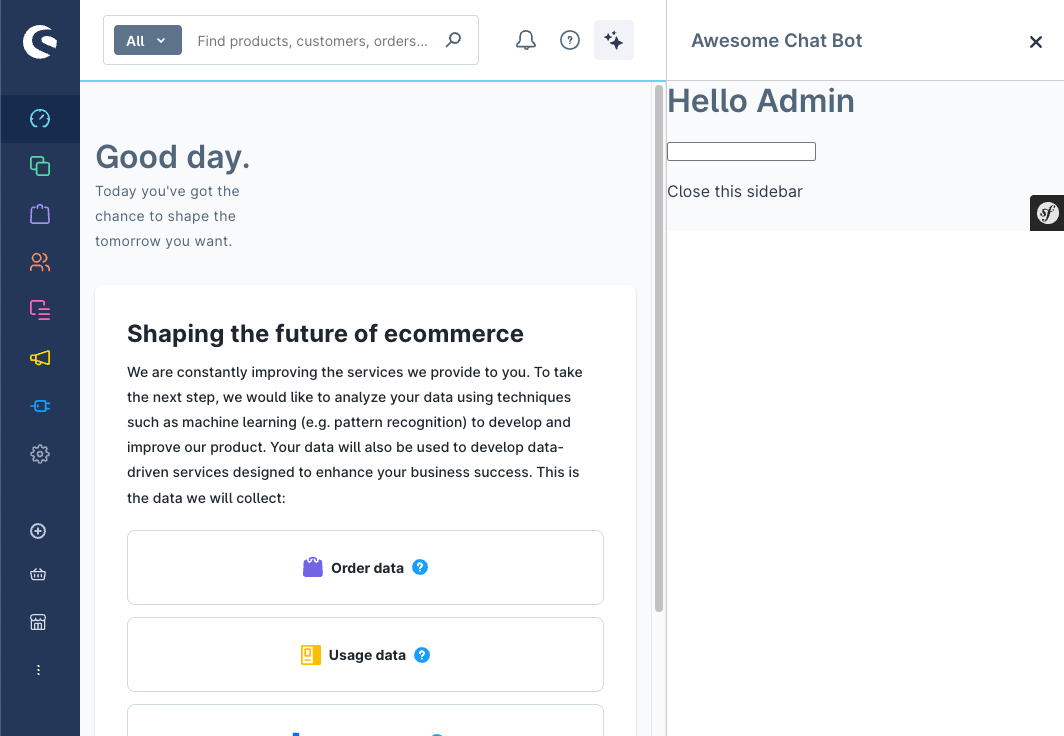Image resolution: width=1064 pixels, height=736 pixels.
Task: Click the "Close this sidebar" text
Action: (x=735, y=191)
